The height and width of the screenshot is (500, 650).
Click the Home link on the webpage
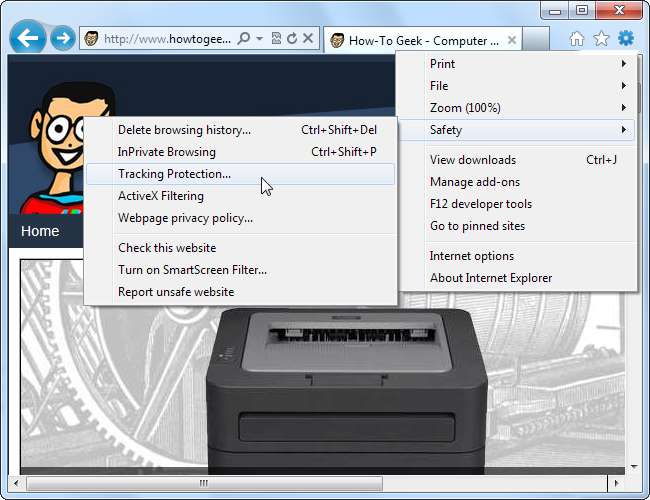tap(40, 231)
